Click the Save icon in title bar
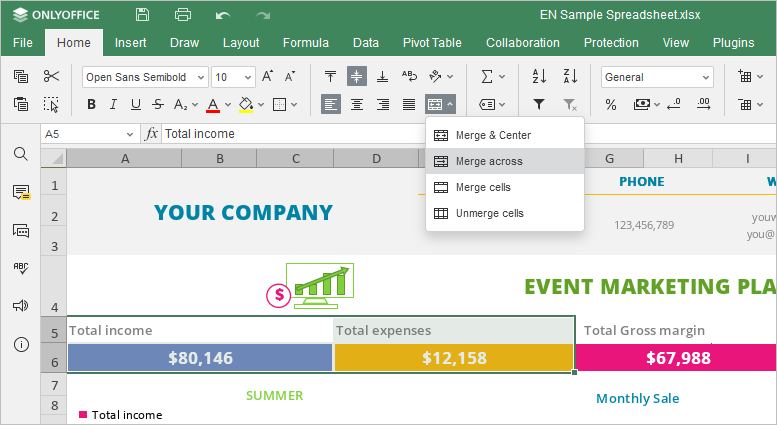The width and height of the screenshot is (777, 425). (x=143, y=15)
